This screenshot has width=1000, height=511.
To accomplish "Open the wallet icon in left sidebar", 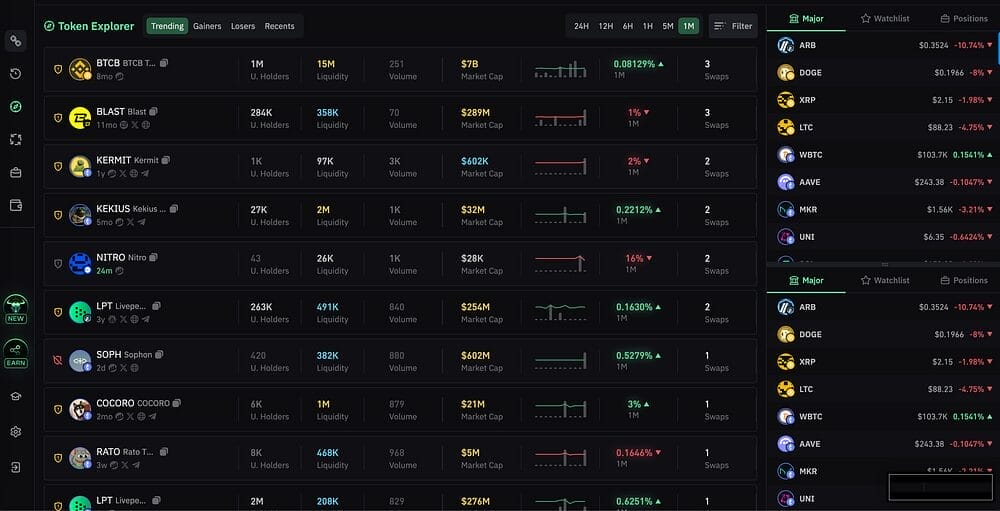I will (15, 205).
